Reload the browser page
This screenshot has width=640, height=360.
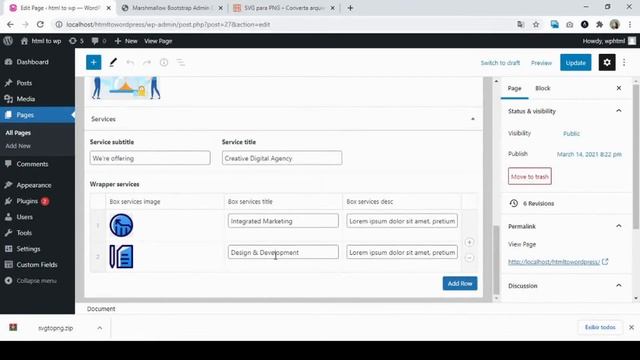[40, 24]
